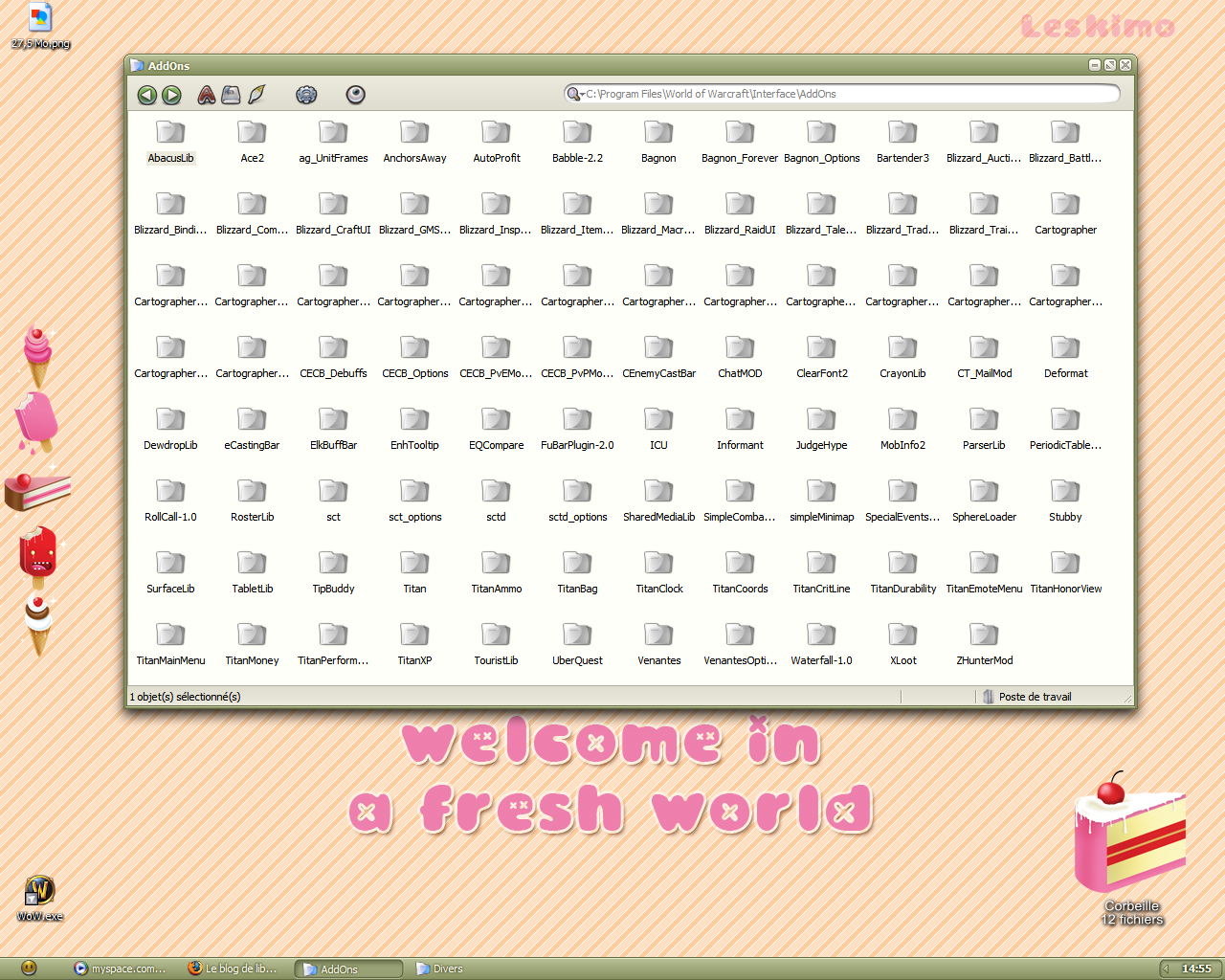Select the CECB_Debuffs folder
Viewport: 1225px width, 980px height.
point(333,358)
